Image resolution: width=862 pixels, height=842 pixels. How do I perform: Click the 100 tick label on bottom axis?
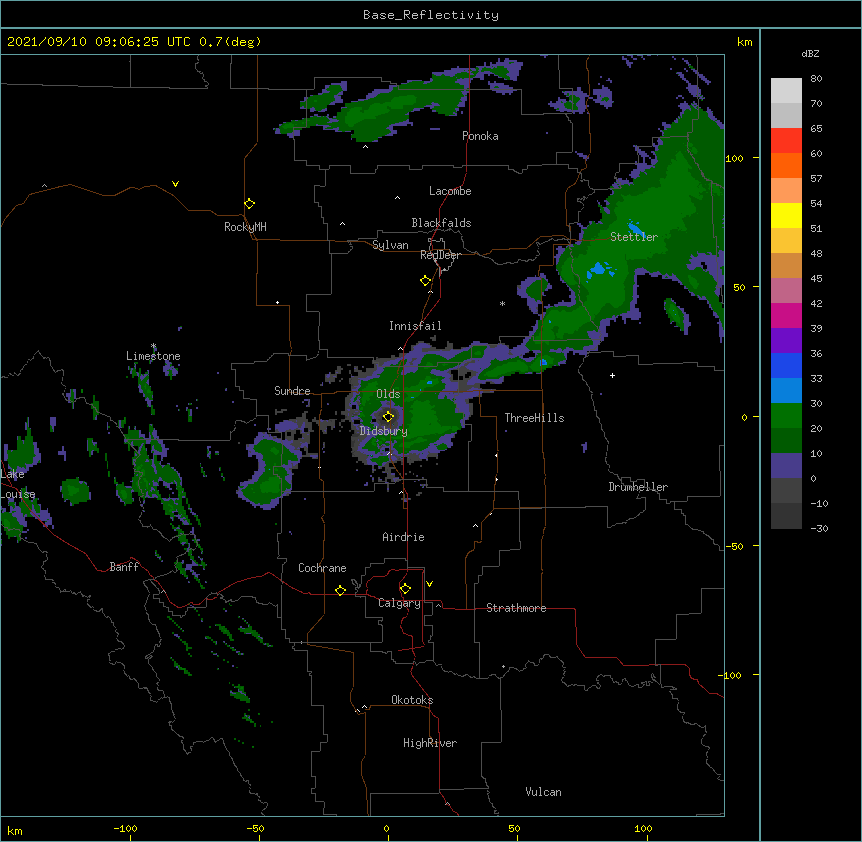[643, 829]
